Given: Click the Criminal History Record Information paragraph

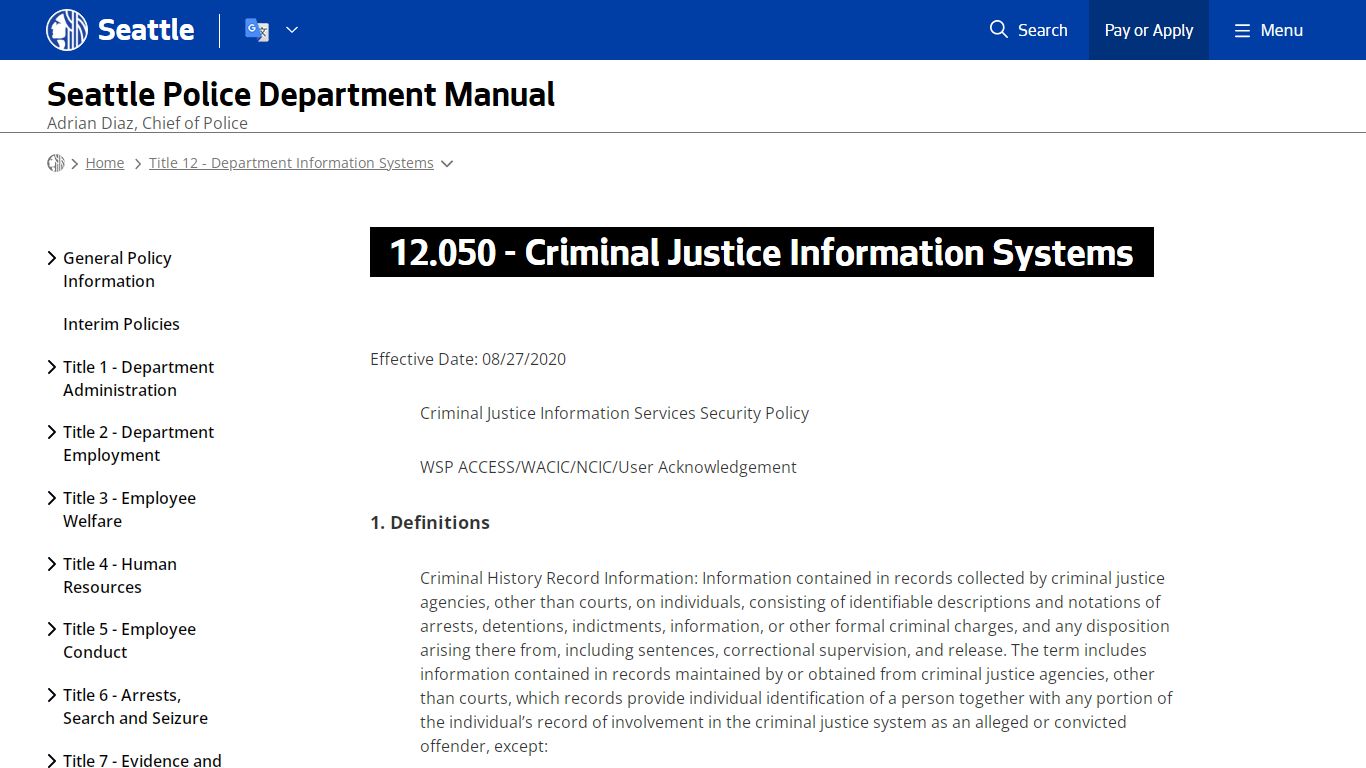Looking at the screenshot, I should (x=796, y=662).
